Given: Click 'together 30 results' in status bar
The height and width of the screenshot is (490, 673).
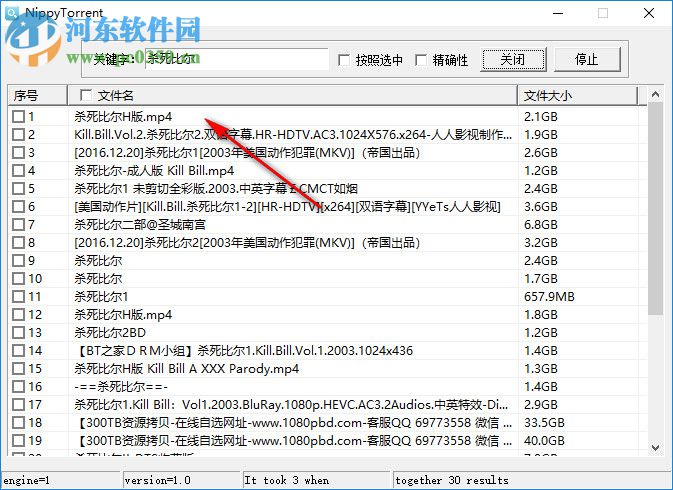Looking at the screenshot, I should (x=452, y=481).
